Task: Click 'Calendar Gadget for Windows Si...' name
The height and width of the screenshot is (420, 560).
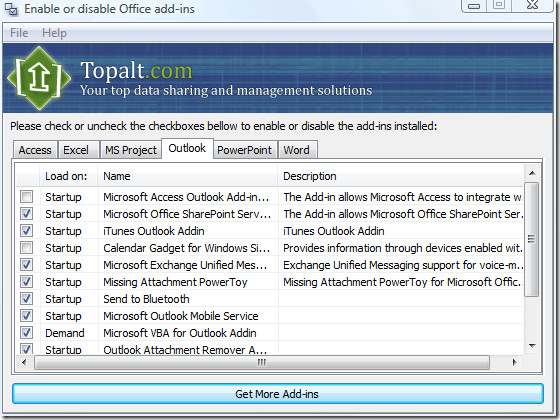Action: click(x=186, y=248)
